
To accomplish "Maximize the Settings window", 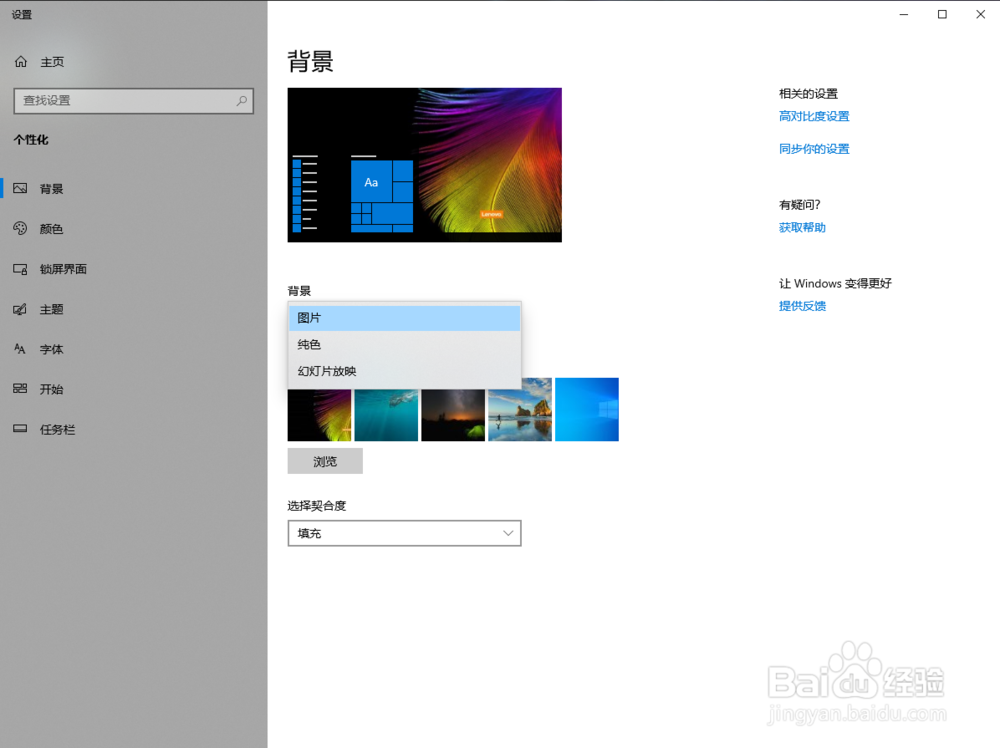I will [x=942, y=14].
